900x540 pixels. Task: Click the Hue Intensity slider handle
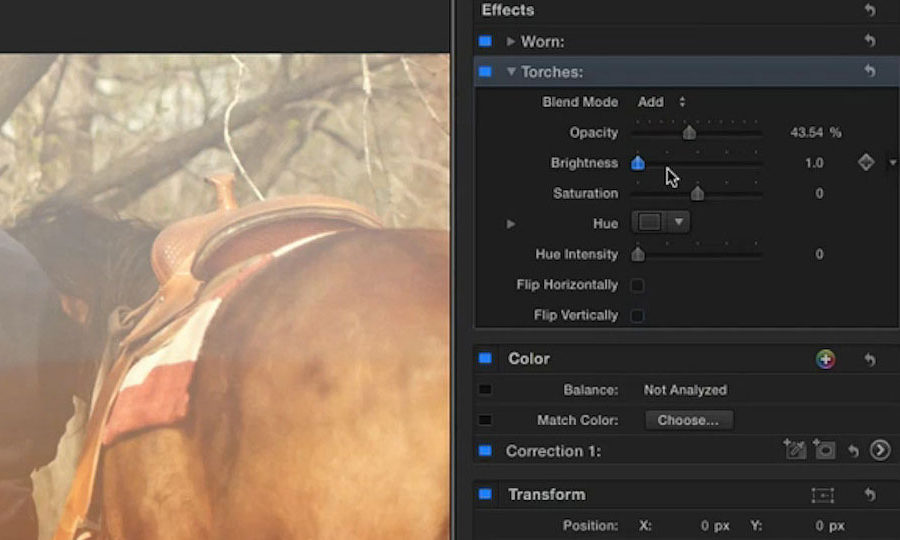tap(638, 254)
